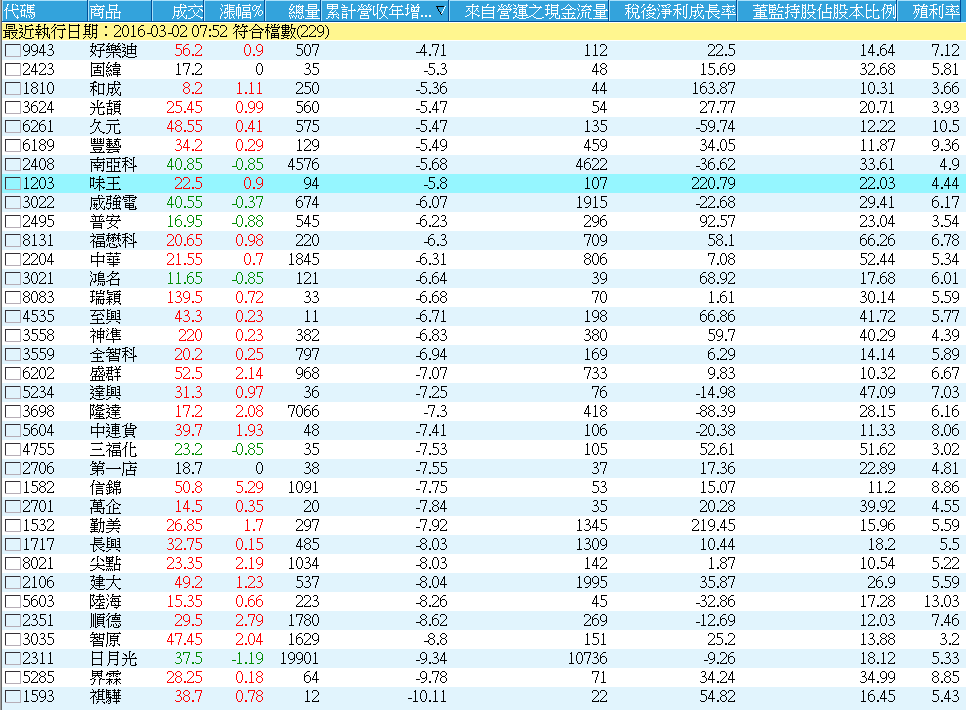This screenshot has height=710, width=966.
Task: Select the stock name 尖點
Action: pyautogui.click(x=105, y=564)
